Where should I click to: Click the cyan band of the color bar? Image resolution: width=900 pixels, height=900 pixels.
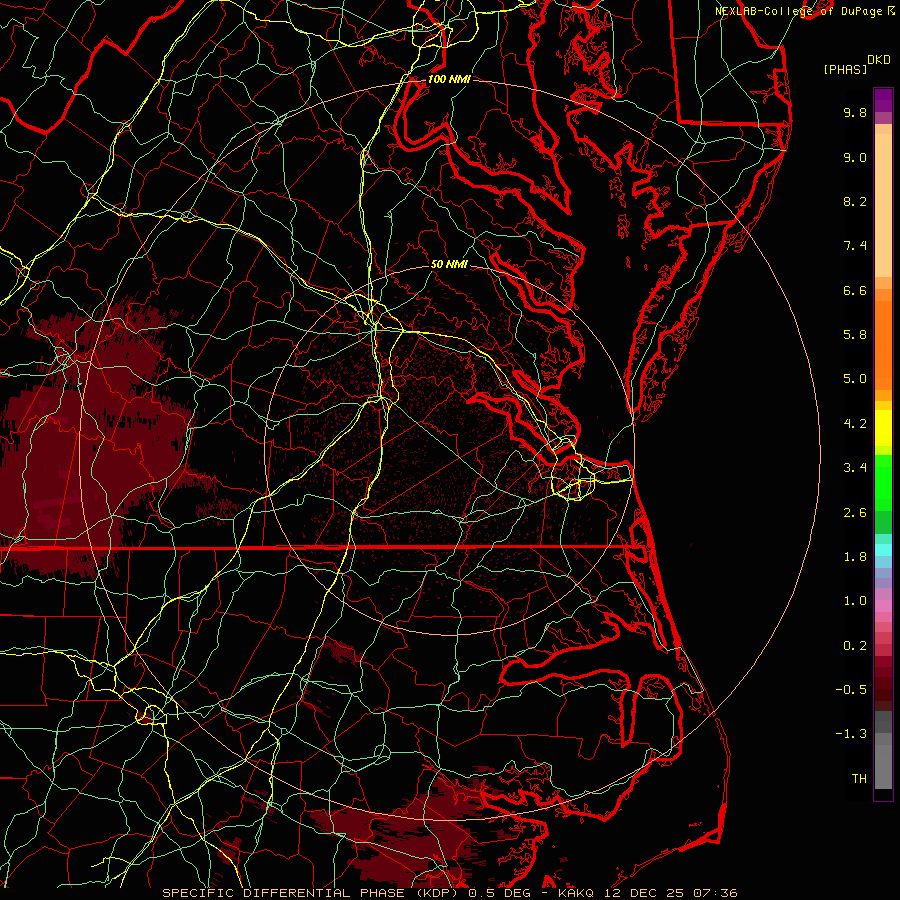pos(883,550)
